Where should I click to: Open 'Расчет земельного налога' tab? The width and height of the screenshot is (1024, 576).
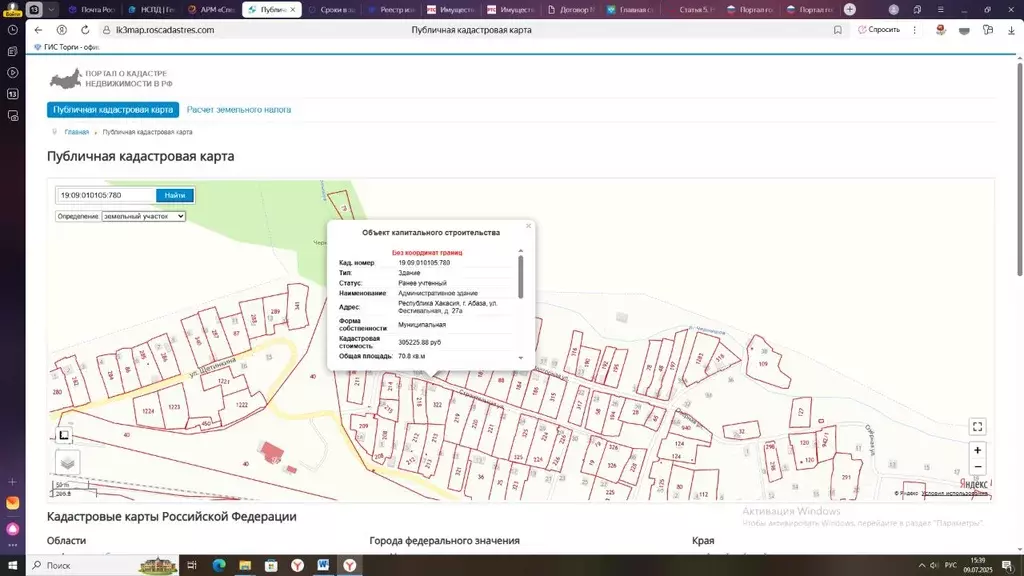(239, 110)
